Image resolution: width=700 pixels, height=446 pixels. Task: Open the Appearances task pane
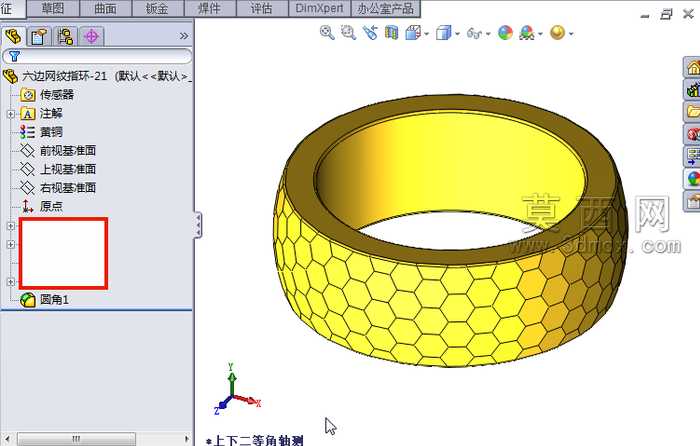coord(692,179)
